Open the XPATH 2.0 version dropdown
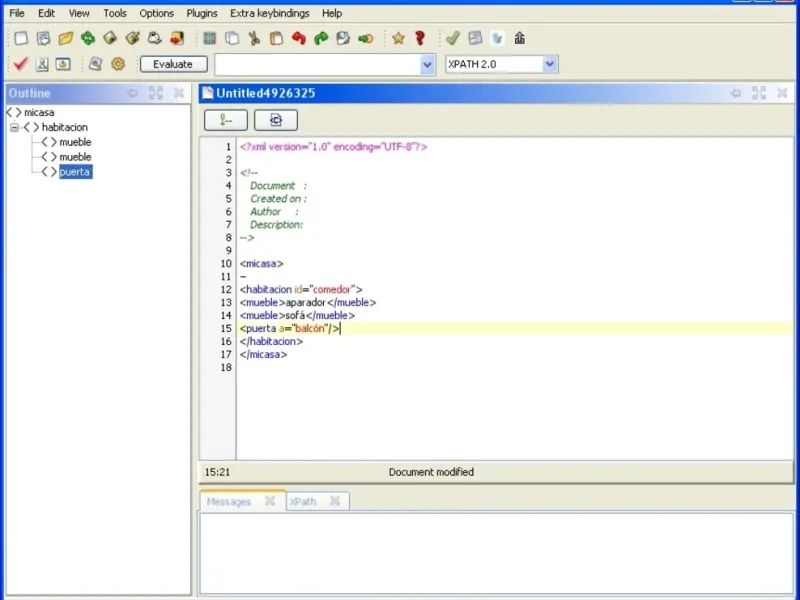This screenshot has height=600, width=800. pyautogui.click(x=549, y=64)
